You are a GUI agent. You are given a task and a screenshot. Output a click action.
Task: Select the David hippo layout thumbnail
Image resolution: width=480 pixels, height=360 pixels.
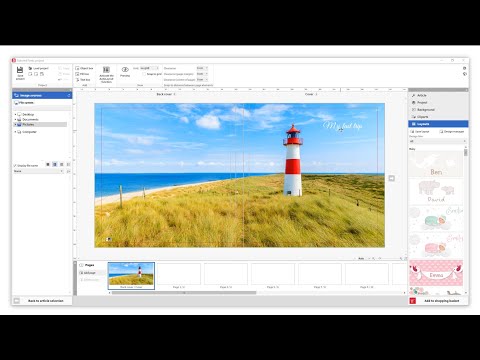tap(436, 191)
